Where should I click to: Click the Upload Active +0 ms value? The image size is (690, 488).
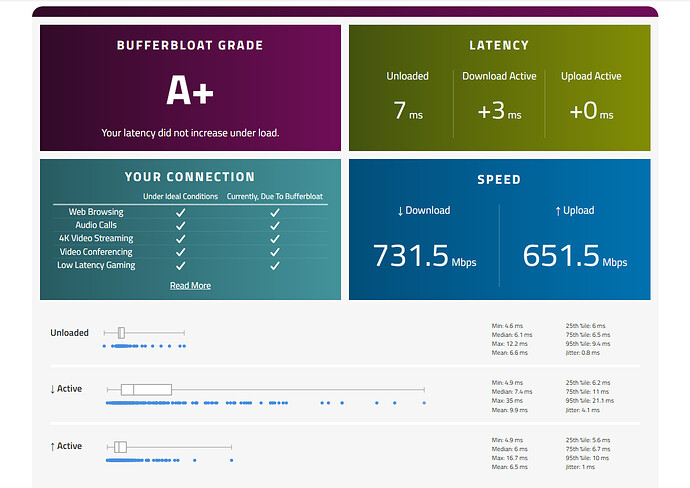point(591,111)
